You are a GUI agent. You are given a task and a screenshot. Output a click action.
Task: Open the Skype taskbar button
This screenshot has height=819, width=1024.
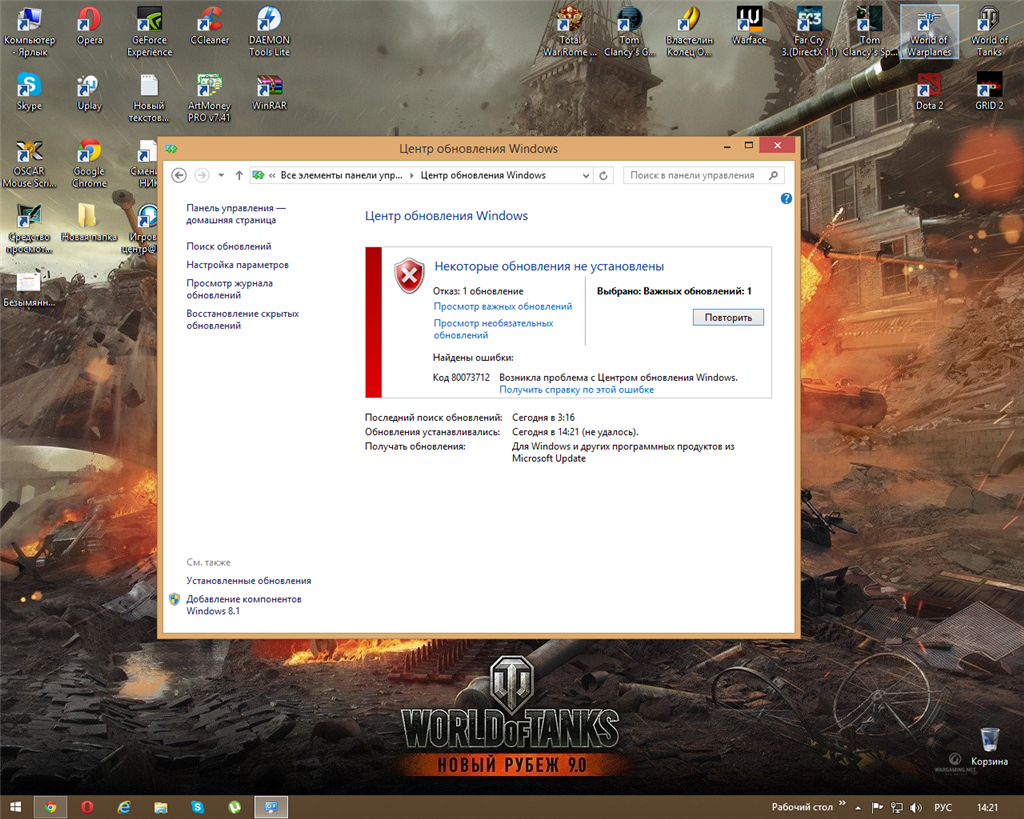[197, 807]
